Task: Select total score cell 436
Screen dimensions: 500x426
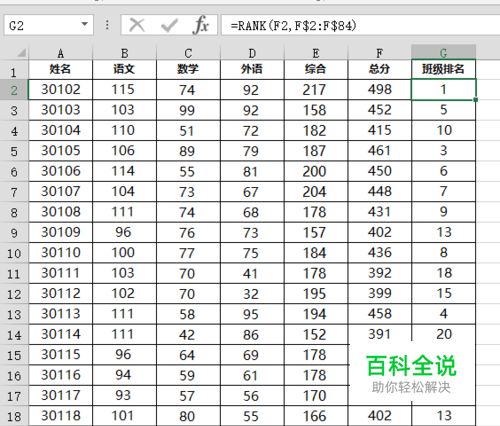Action: click(x=379, y=253)
